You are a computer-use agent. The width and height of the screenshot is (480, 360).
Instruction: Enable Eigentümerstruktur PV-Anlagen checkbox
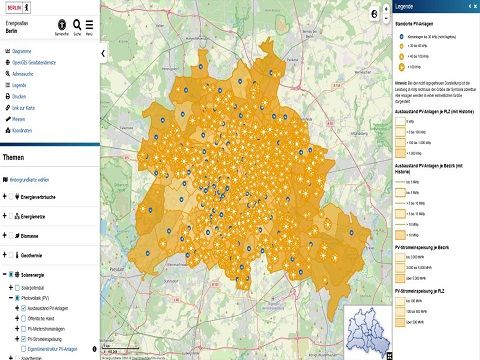(23, 349)
